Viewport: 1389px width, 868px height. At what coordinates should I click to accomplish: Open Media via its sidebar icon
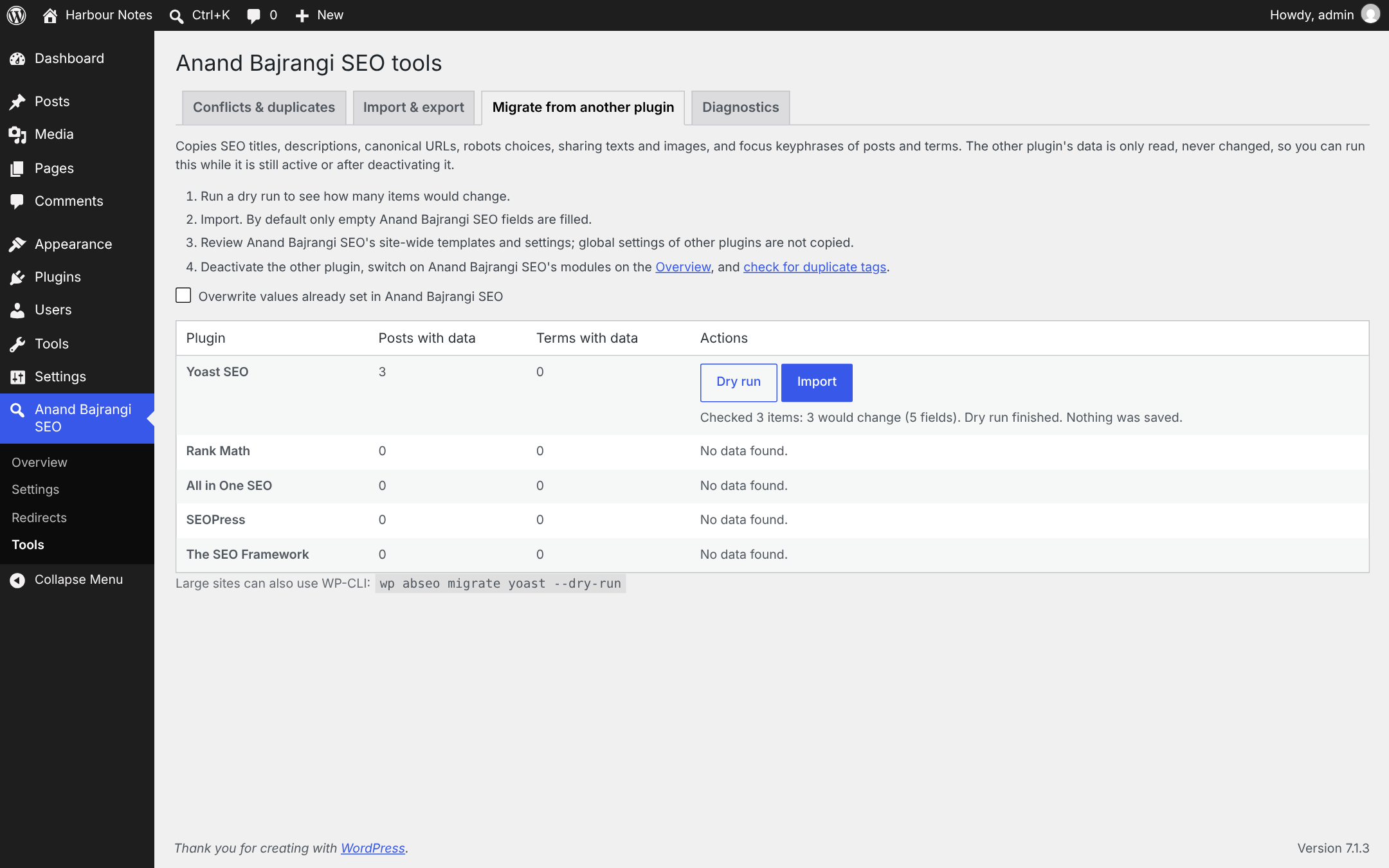click(x=17, y=134)
